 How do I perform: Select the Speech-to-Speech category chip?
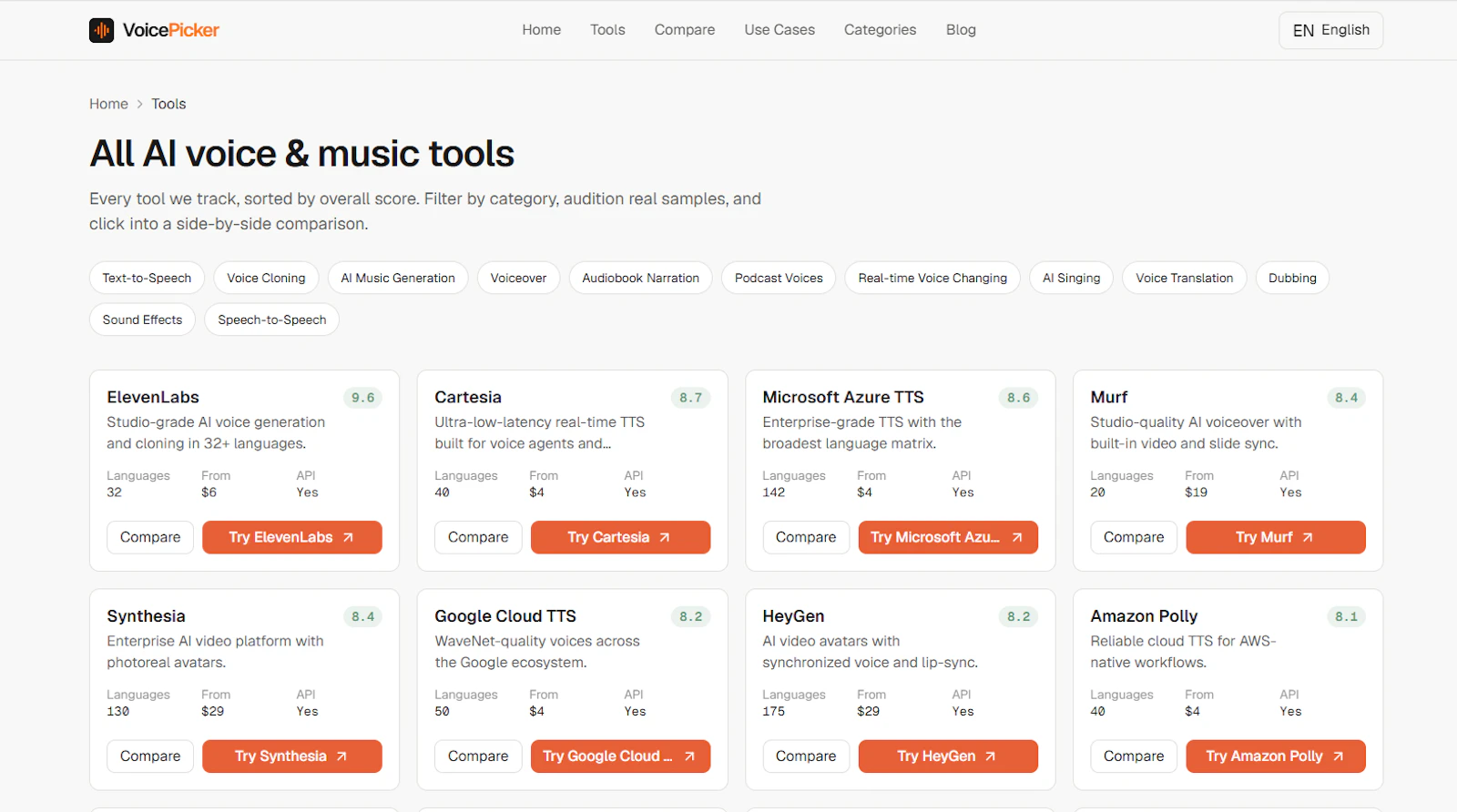(271, 320)
